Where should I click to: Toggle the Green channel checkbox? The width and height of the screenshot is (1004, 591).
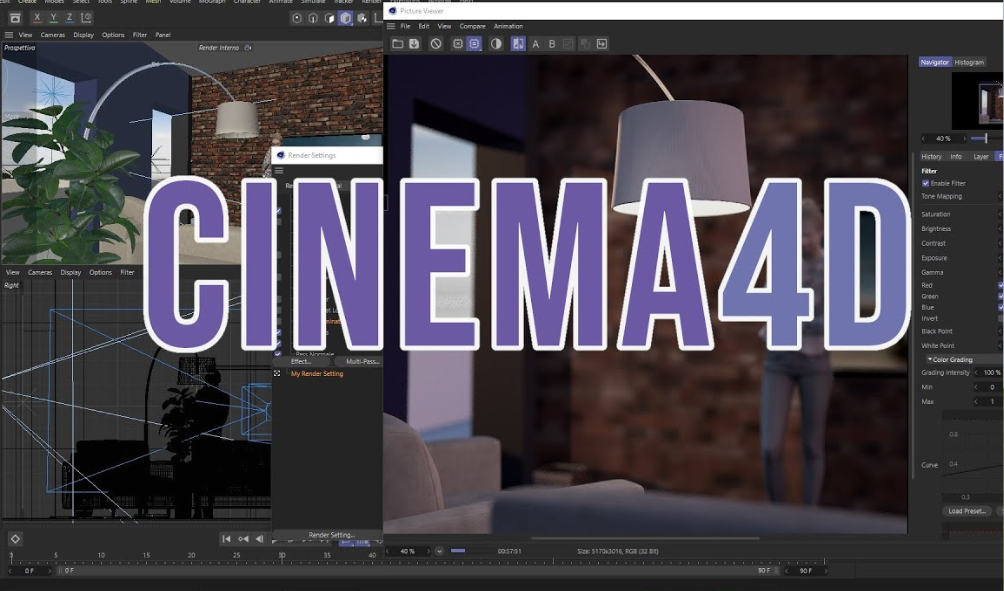[x=1000, y=296]
